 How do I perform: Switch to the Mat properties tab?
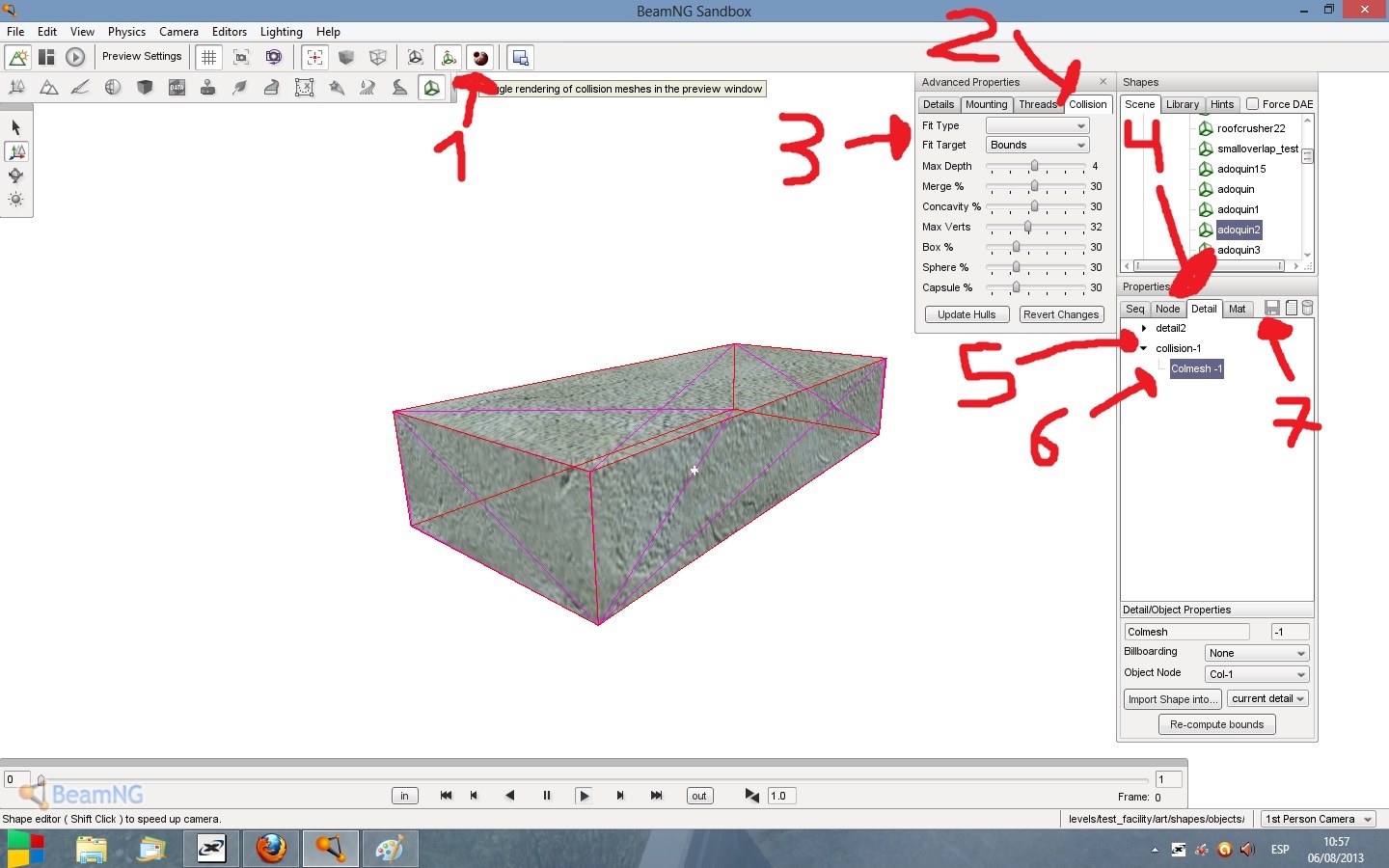click(x=1237, y=309)
